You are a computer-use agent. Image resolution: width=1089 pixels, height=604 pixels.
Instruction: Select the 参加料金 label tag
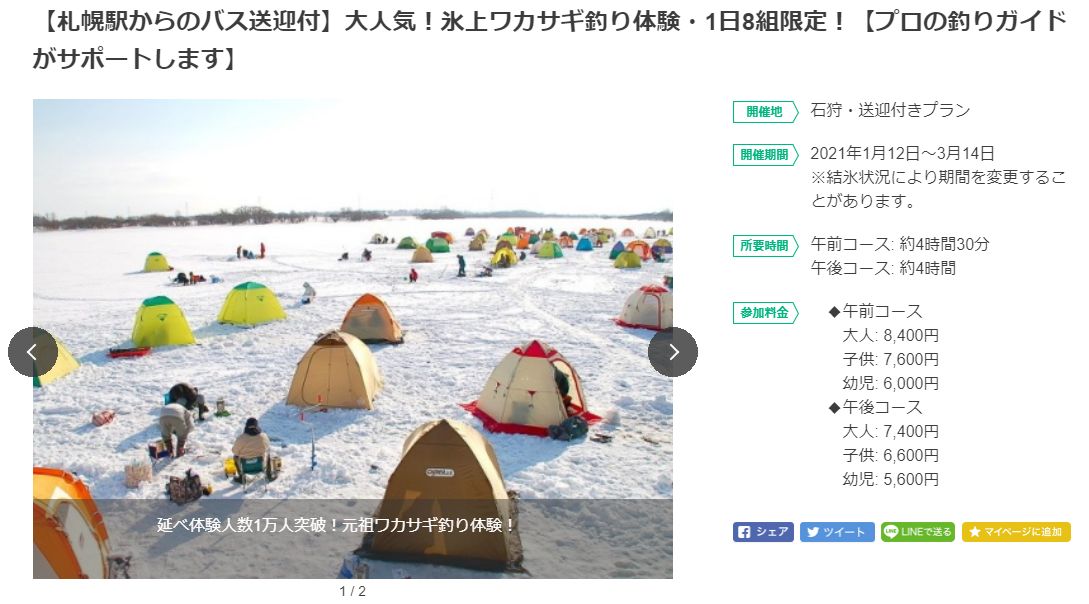[x=765, y=312]
